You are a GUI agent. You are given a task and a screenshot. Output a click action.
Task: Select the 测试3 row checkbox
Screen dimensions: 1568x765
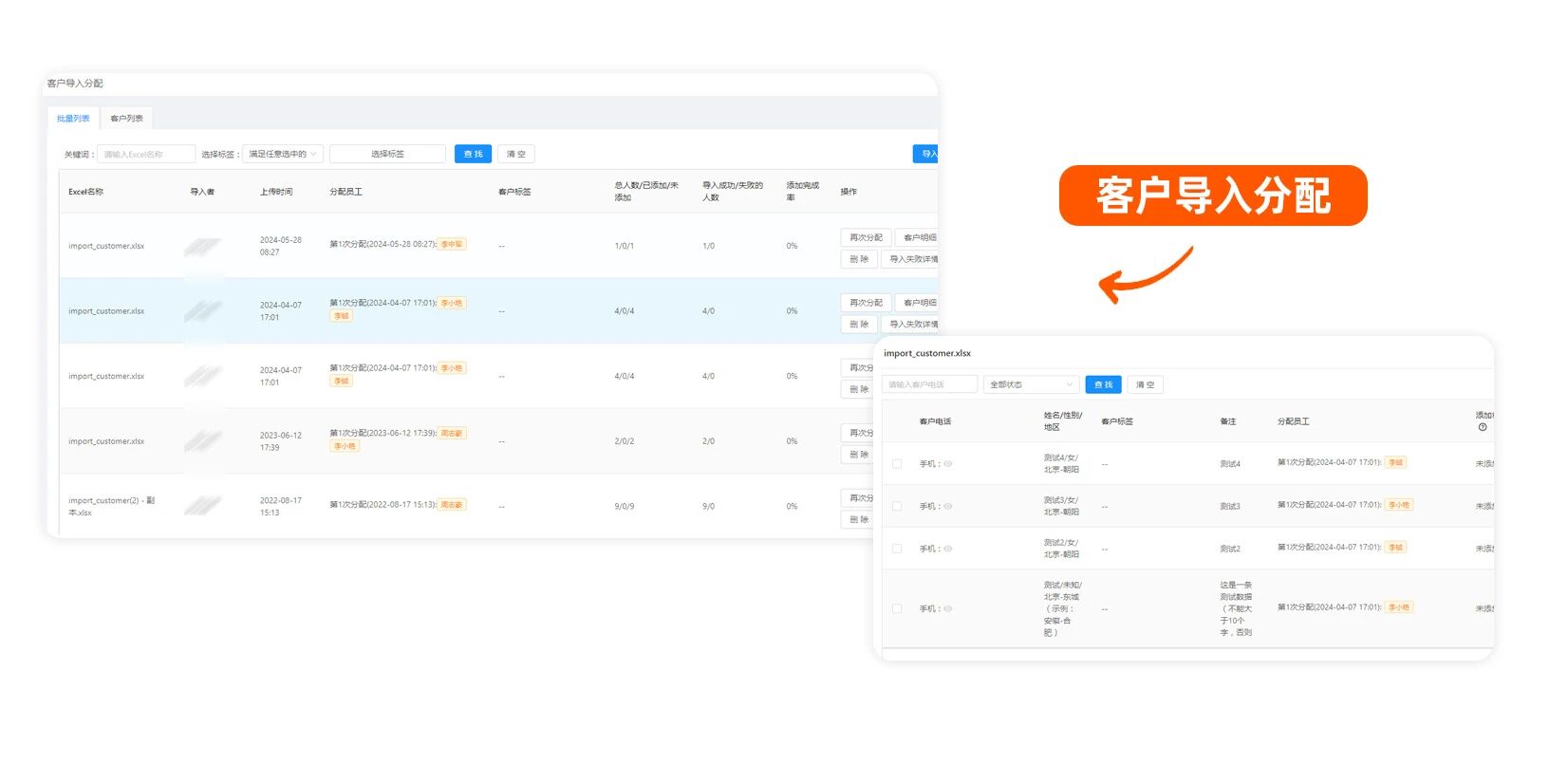[x=897, y=507]
